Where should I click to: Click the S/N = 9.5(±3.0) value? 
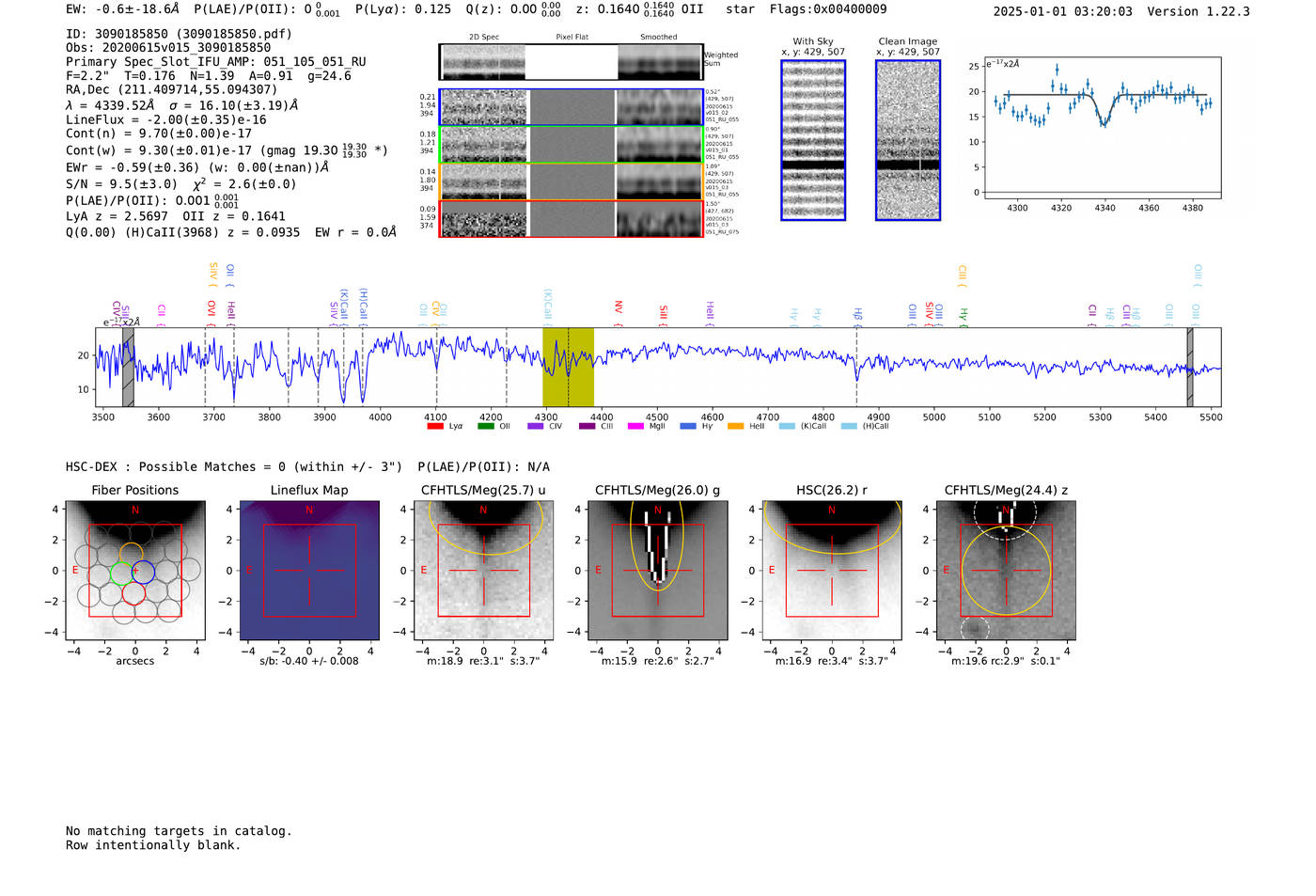(121, 184)
